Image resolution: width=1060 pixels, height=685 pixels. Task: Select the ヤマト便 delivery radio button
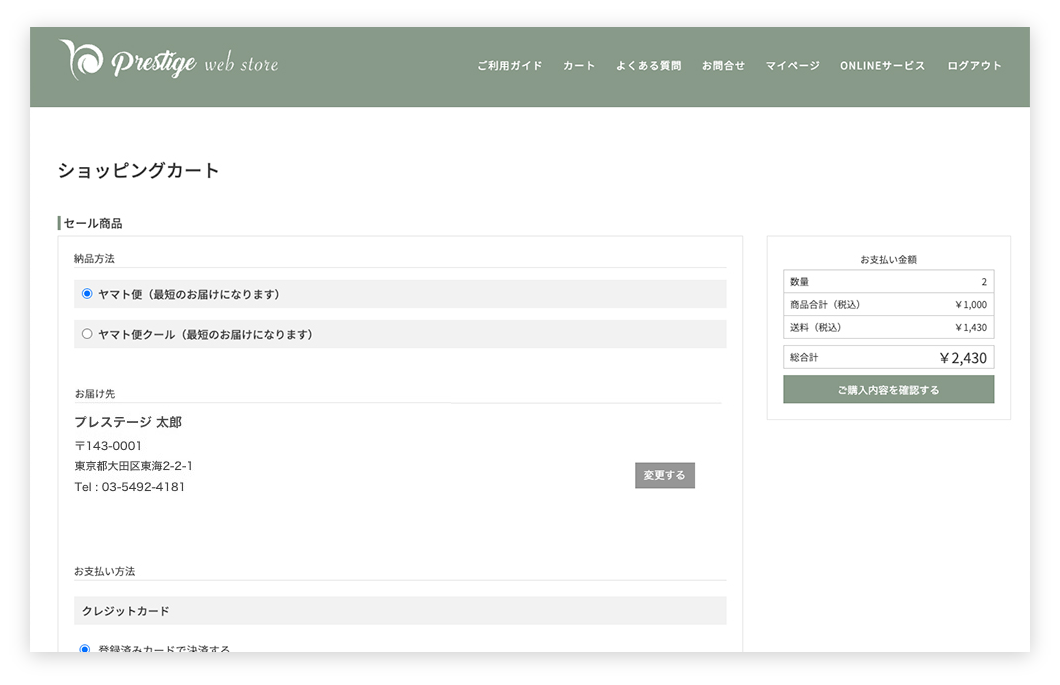pos(87,294)
